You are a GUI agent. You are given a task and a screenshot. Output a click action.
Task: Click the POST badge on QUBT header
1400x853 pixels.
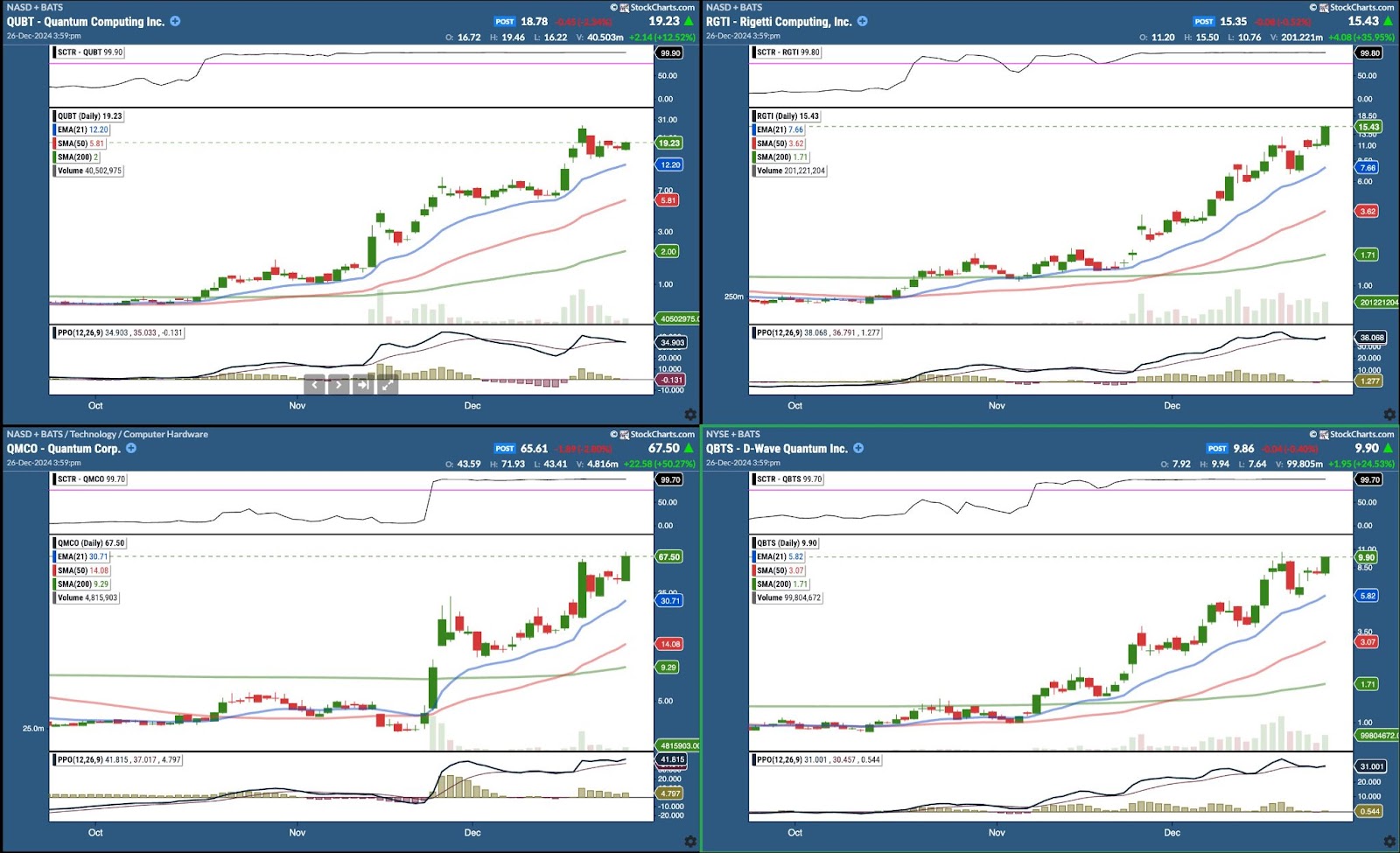(505, 22)
